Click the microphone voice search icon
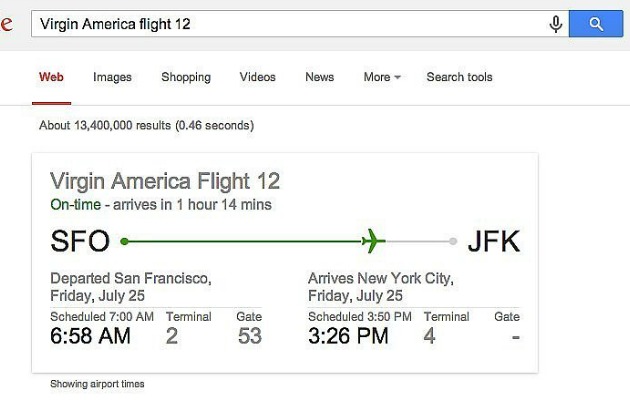This screenshot has height=400, width=630. point(556,24)
